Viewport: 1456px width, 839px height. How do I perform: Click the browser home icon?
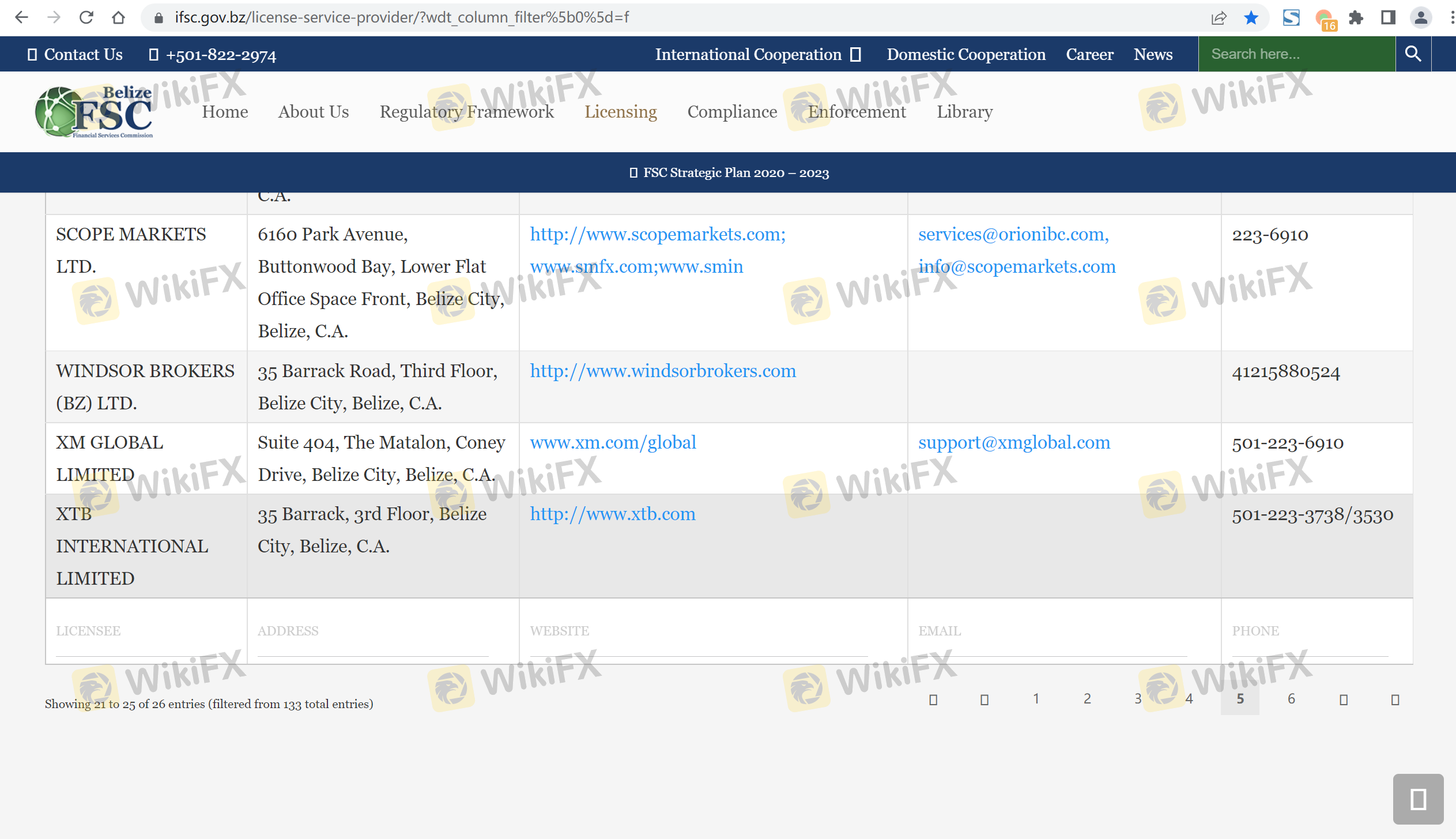[119, 17]
